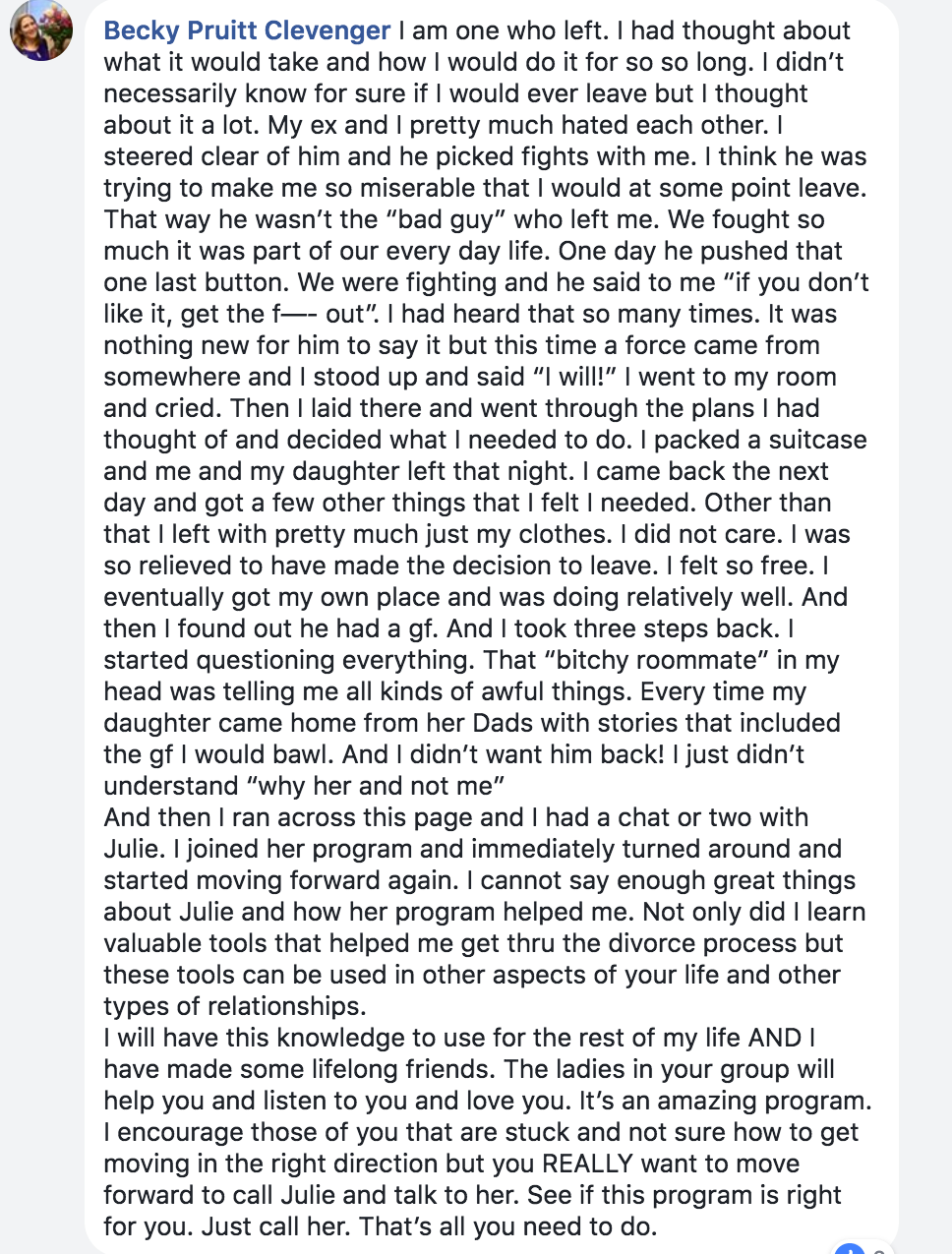Click the phrase "It's an amazing program."
Viewport: 952px width, 1254px height.
point(725,1101)
